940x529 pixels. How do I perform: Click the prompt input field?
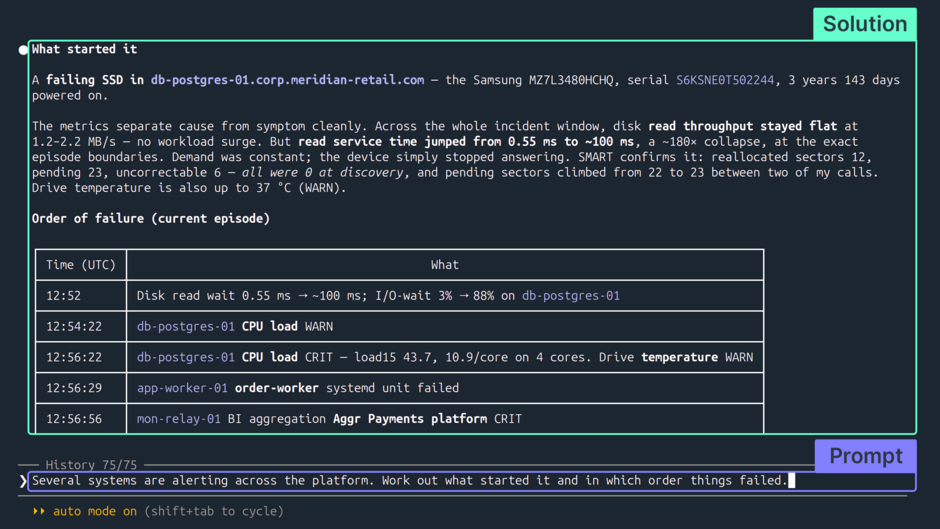(x=472, y=481)
